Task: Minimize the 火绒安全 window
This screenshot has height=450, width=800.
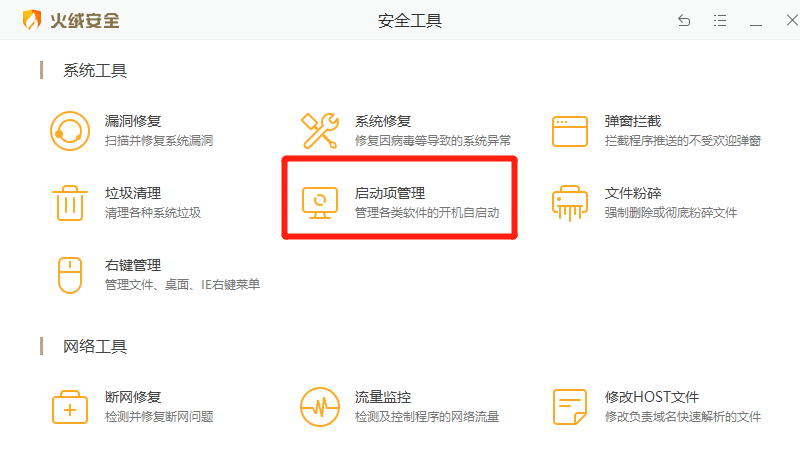Action: click(756, 21)
